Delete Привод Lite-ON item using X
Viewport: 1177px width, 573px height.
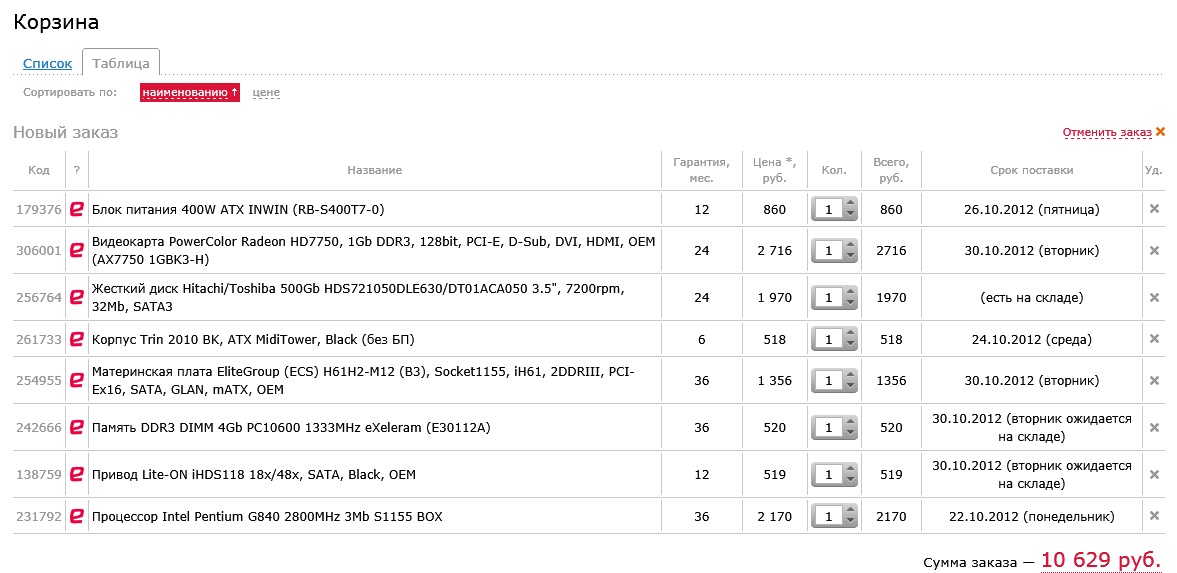click(x=1153, y=475)
